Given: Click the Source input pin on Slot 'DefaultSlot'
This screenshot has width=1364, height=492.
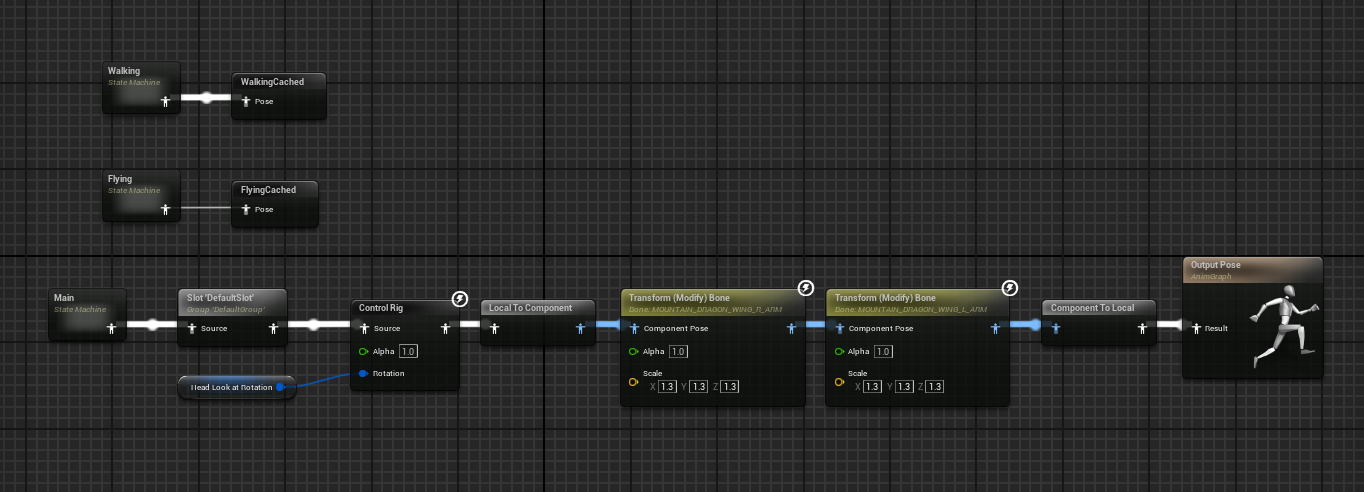Looking at the screenshot, I should click(x=191, y=328).
